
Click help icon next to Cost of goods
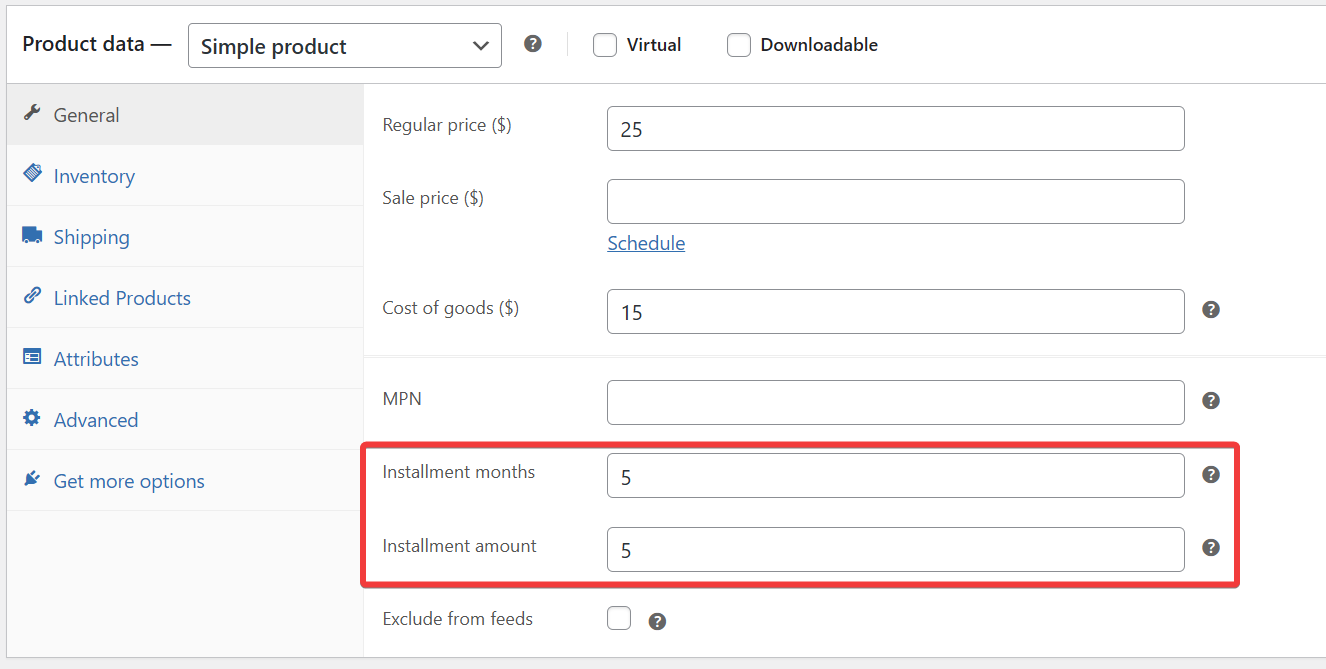pyautogui.click(x=1211, y=310)
